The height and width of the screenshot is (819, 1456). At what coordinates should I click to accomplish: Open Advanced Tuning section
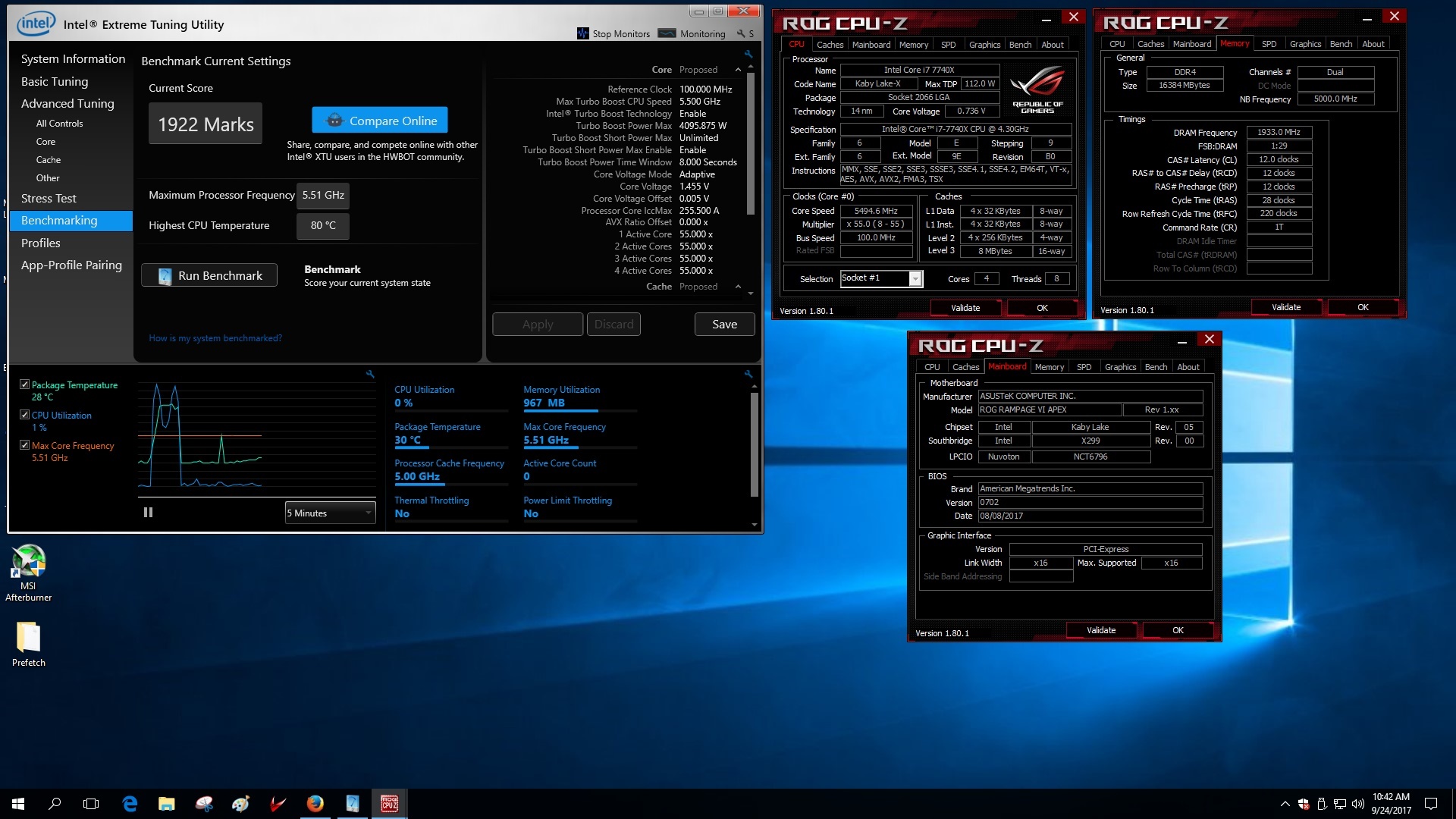[67, 103]
